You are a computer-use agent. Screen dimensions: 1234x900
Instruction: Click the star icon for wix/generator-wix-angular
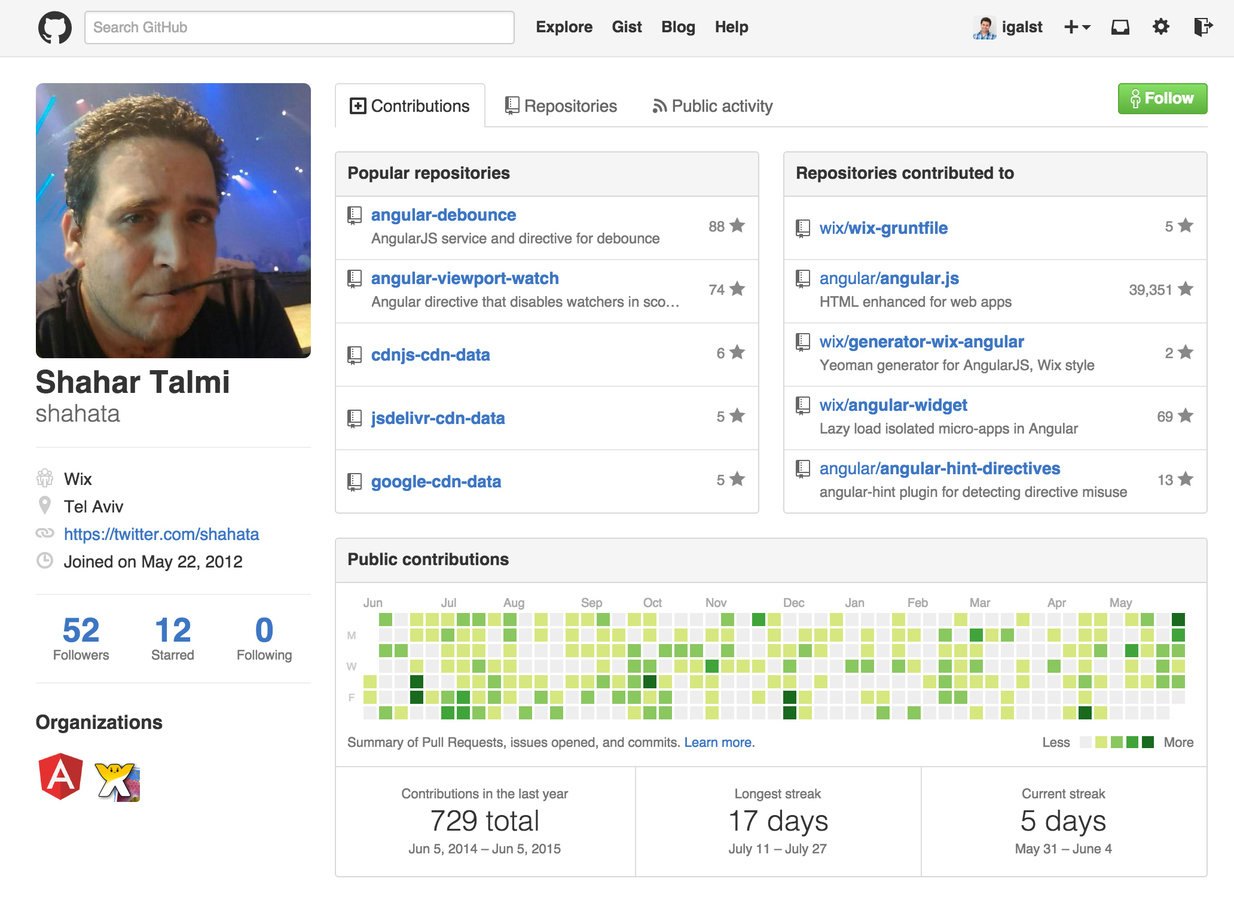tap(1185, 352)
